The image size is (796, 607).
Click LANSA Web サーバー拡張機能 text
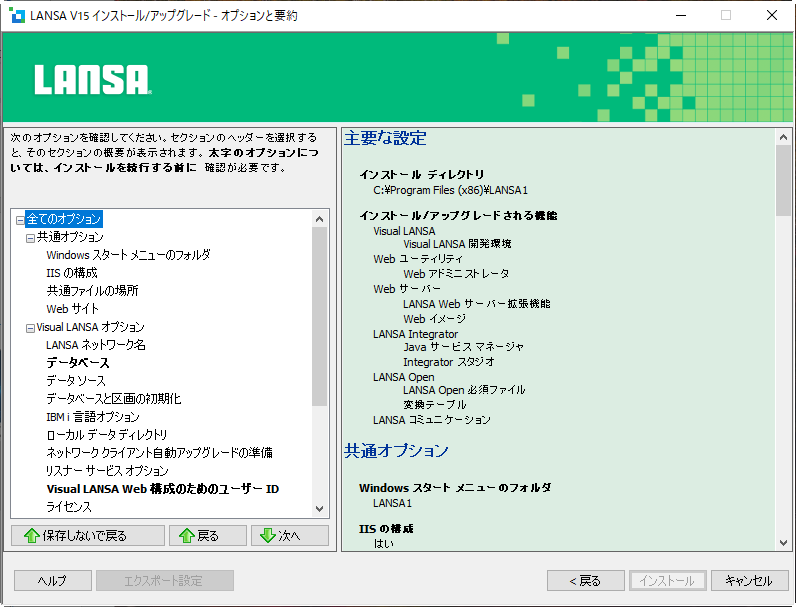tap(477, 304)
